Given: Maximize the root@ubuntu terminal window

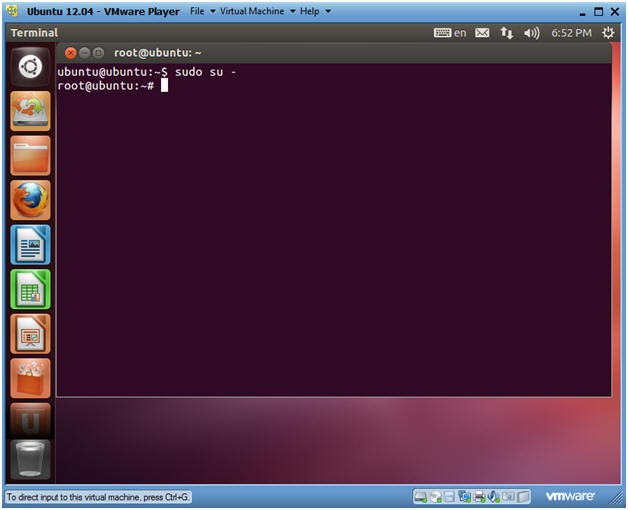Looking at the screenshot, I should coord(98,53).
